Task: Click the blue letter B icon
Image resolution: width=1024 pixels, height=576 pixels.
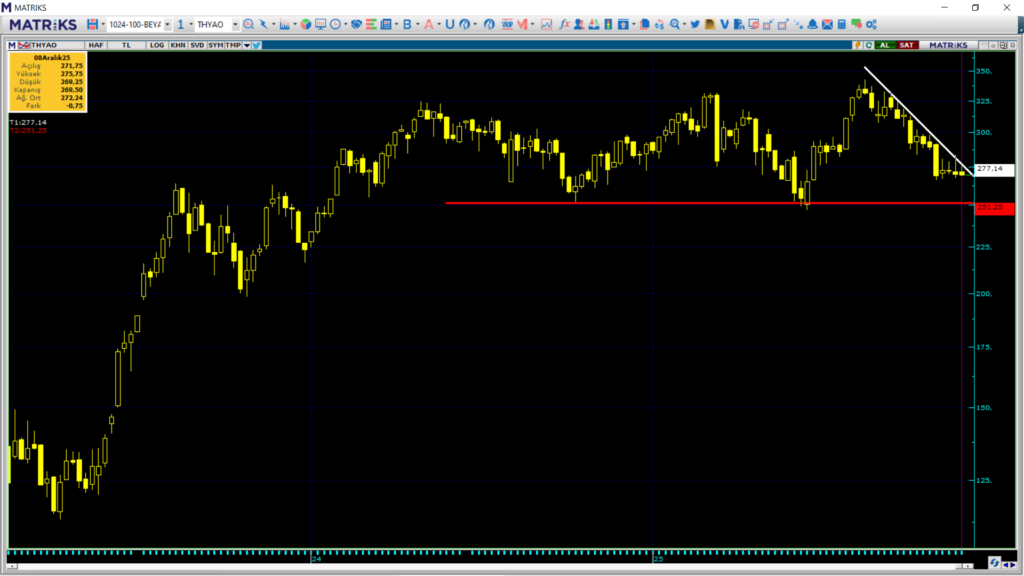Action: pyautogui.click(x=407, y=24)
